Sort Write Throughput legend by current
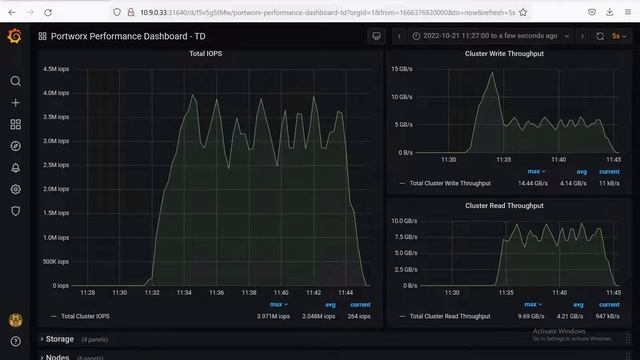Image resolution: width=640 pixels, height=360 pixels. [609, 172]
